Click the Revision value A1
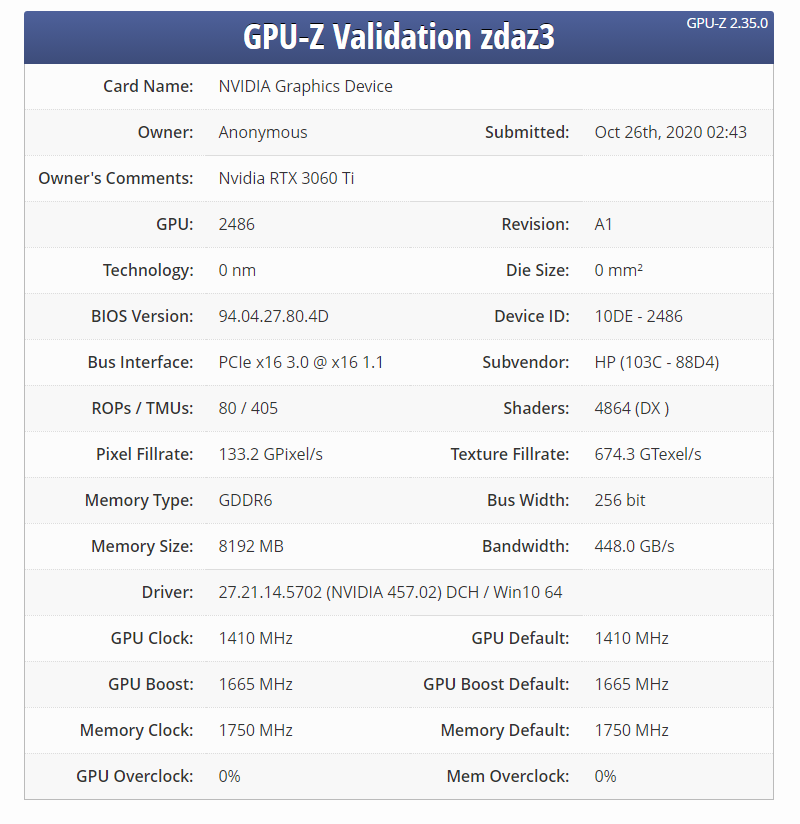Screen dimensions: 800x824 pyautogui.click(x=603, y=224)
